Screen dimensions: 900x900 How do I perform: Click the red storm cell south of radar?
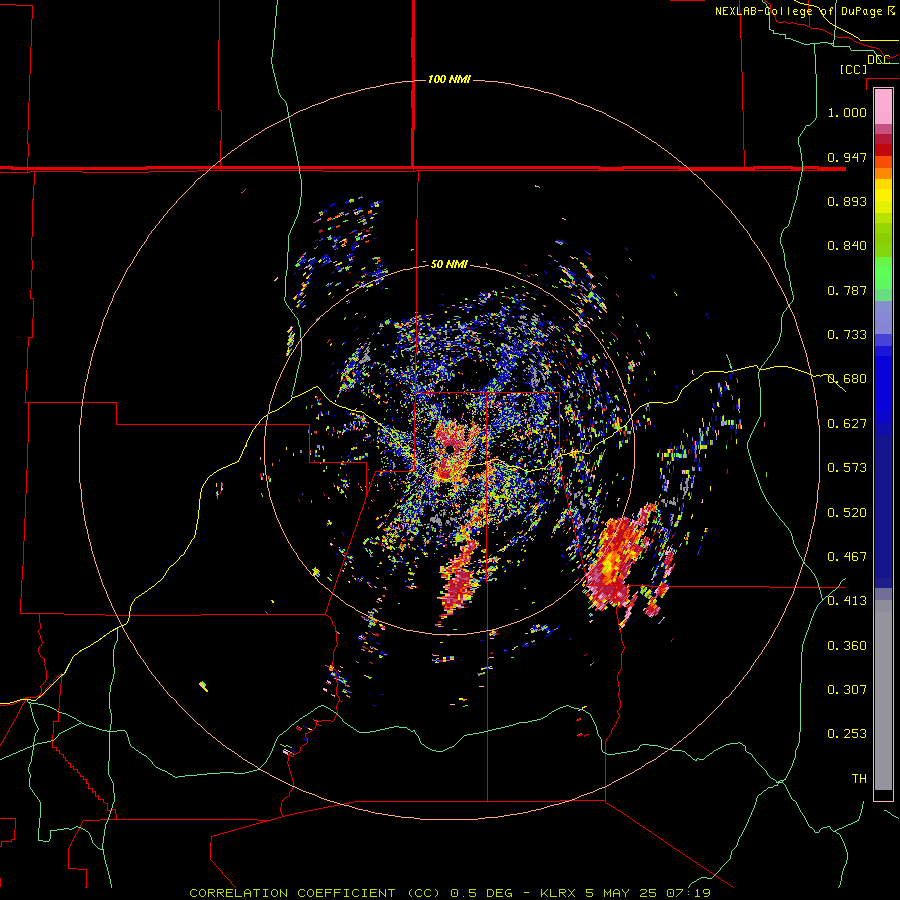tap(459, 583)
